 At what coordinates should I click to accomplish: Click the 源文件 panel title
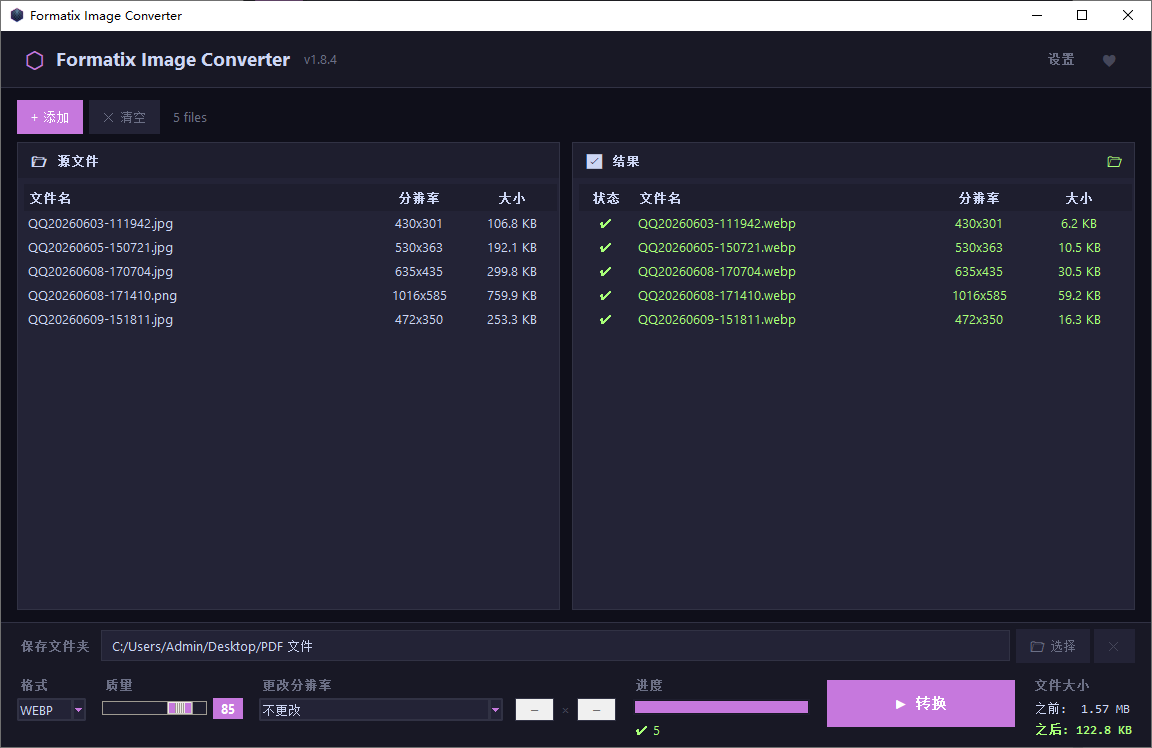coord(78,162)
